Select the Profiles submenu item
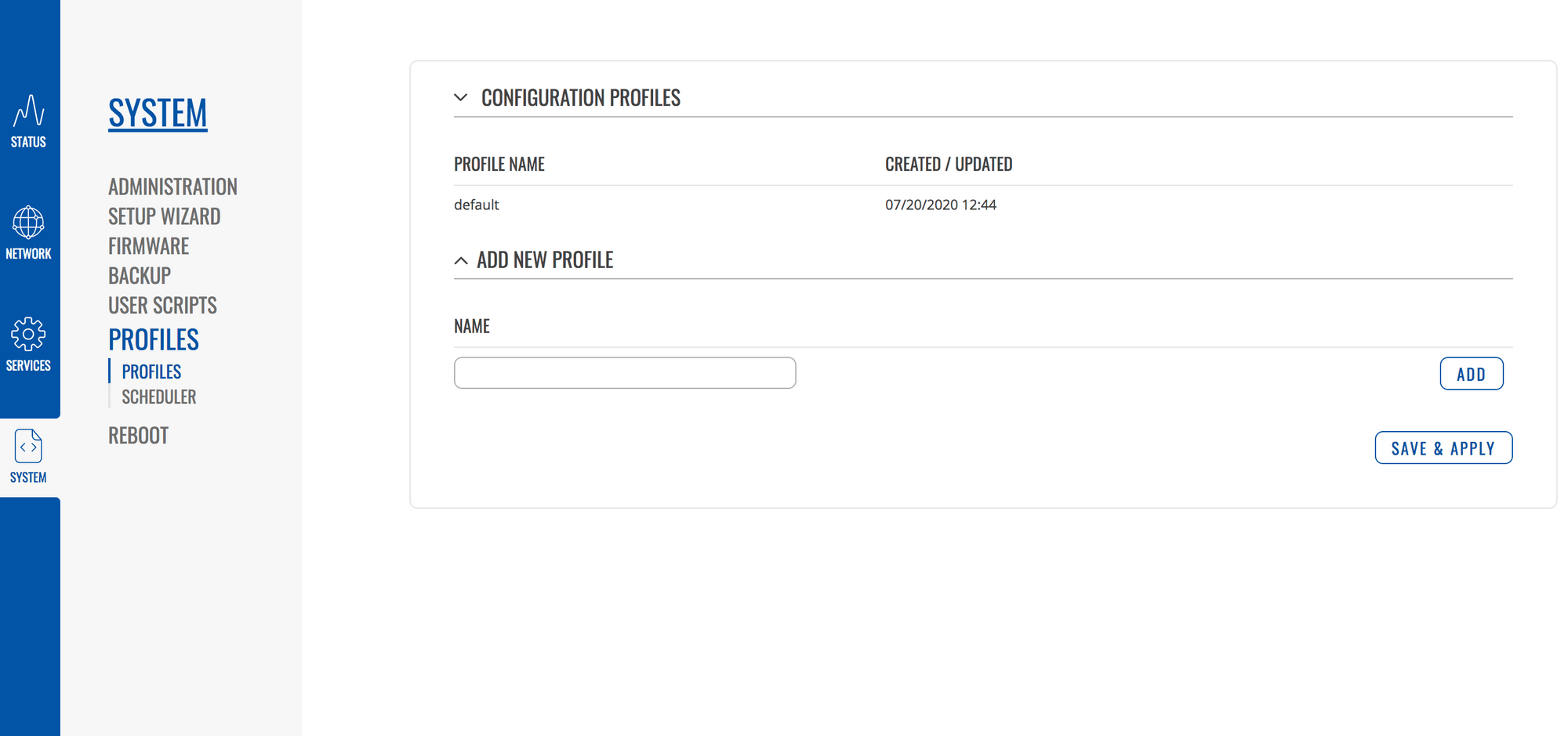The height and width of the screenshot is (736, 1568). (x=151, y=372)
